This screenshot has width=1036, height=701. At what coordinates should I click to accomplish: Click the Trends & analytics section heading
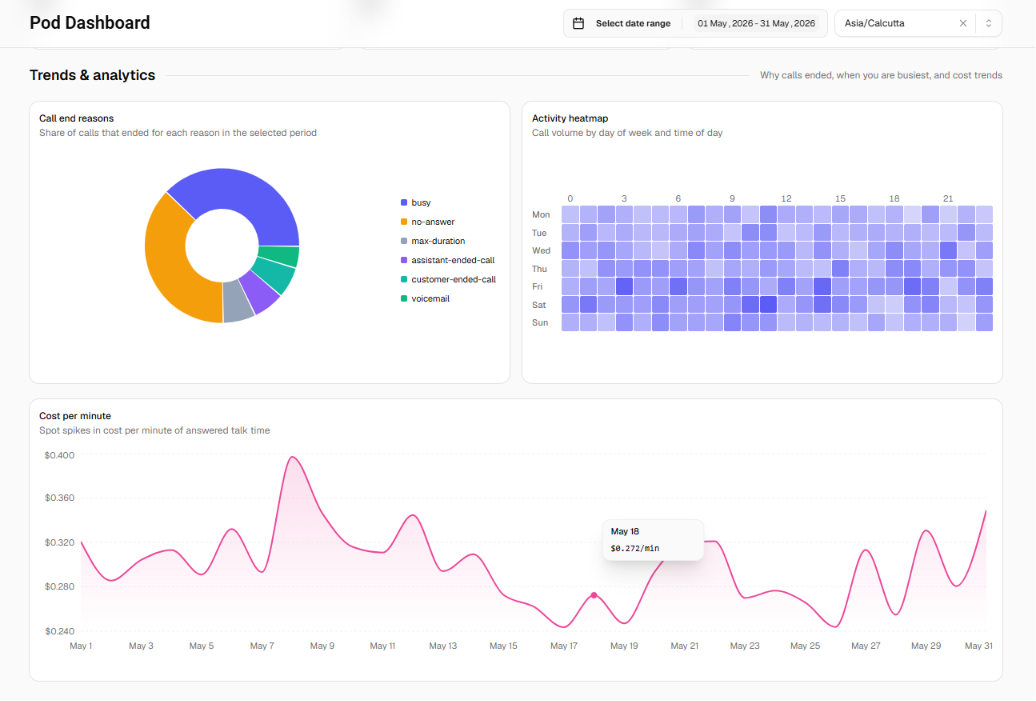coord(92,75)
